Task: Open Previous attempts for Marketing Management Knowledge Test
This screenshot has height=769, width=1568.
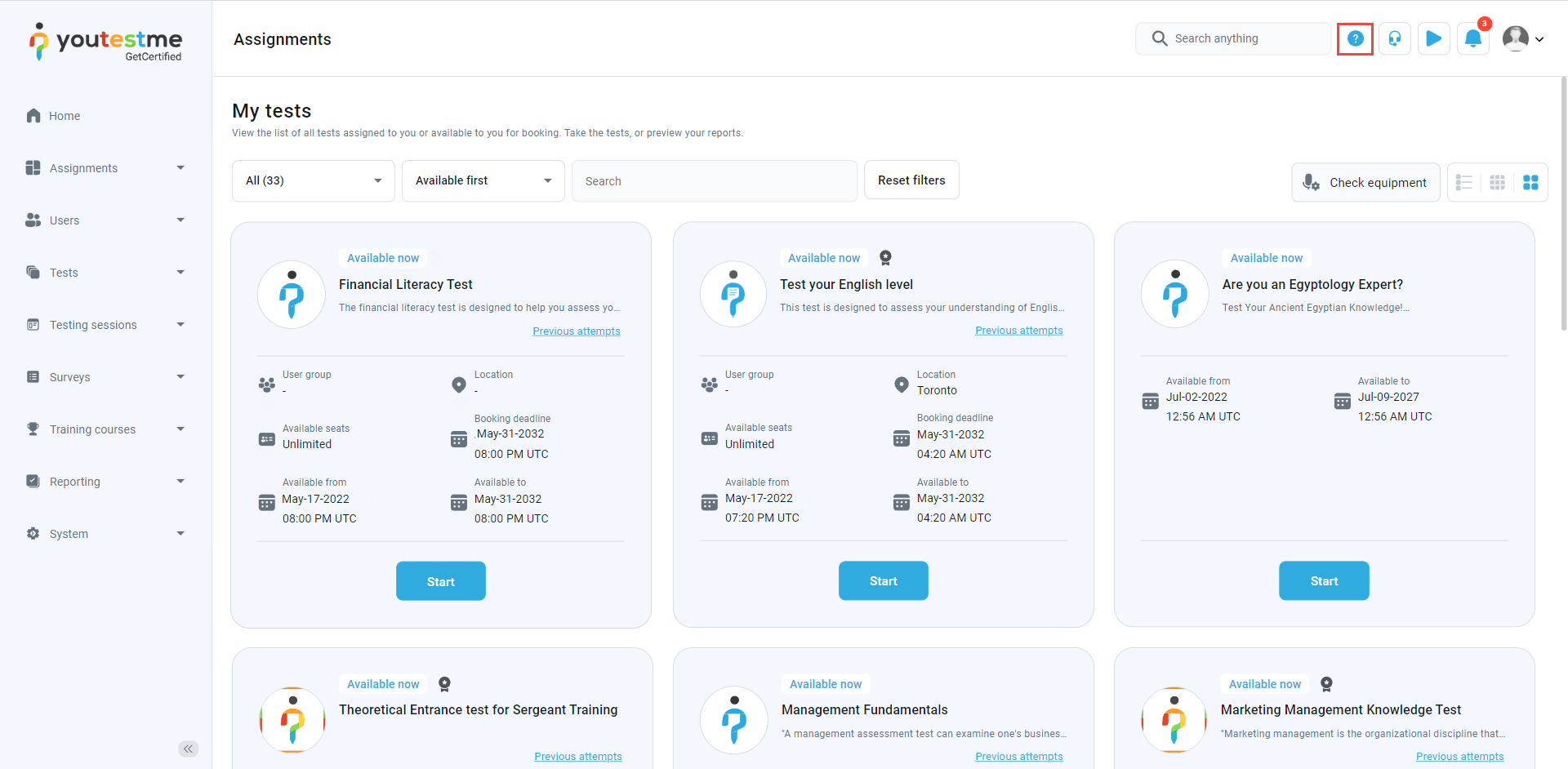Action: [x=1460, y=757]
